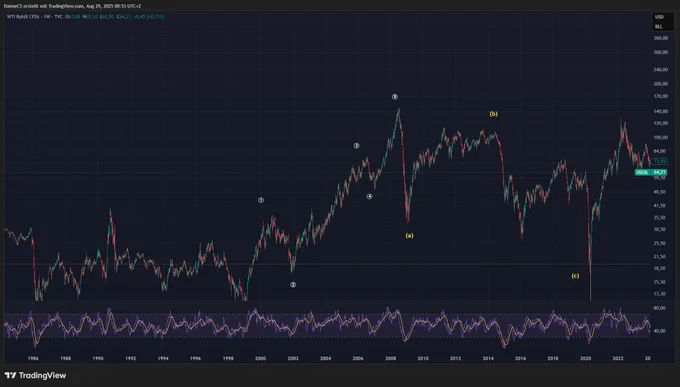This screenshot has height=387, width=680.
Task: Click the 1986 label on time axis
Action: [33, 358]
